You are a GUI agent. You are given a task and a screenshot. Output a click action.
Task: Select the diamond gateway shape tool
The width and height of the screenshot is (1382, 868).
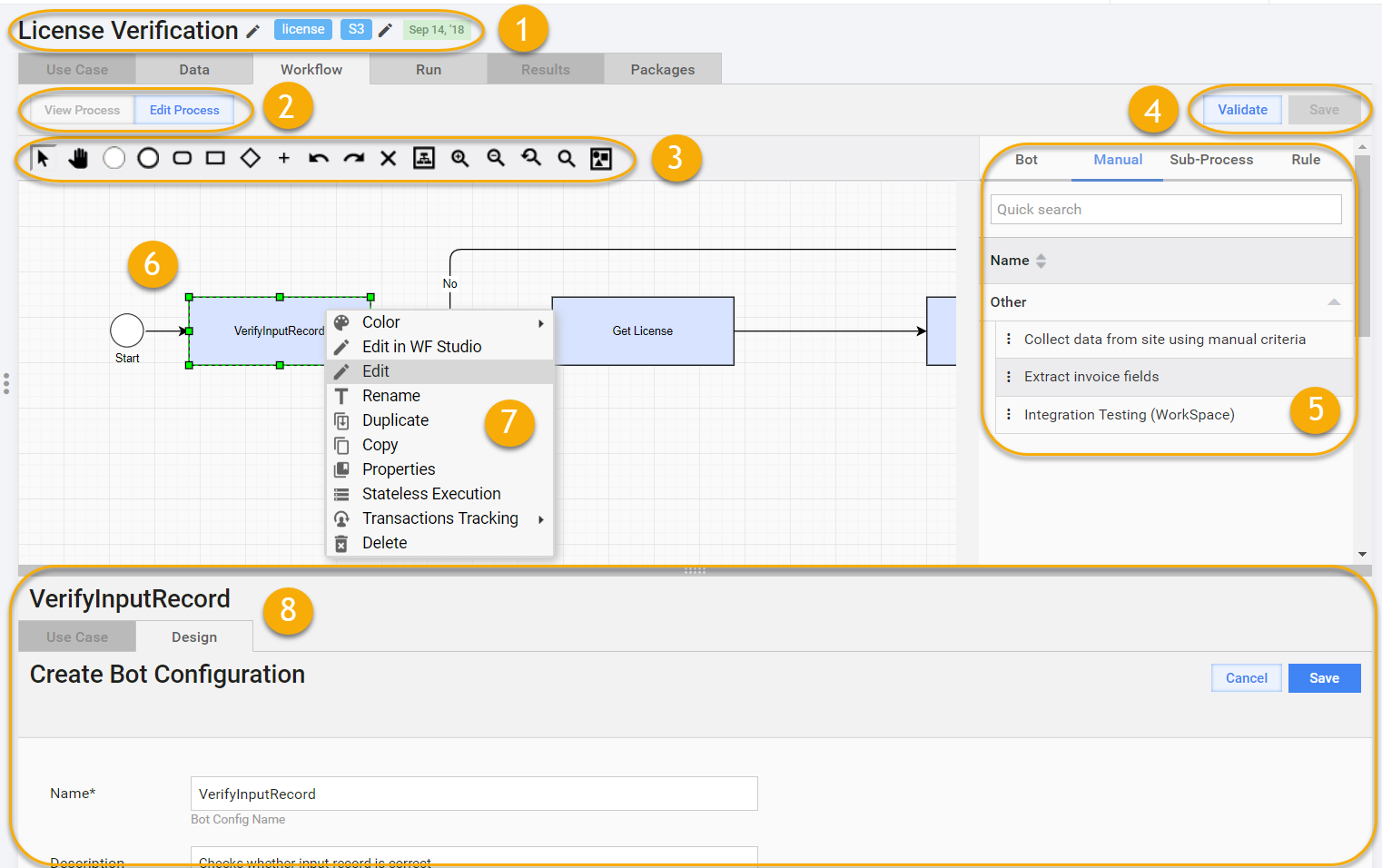(251, 158)
